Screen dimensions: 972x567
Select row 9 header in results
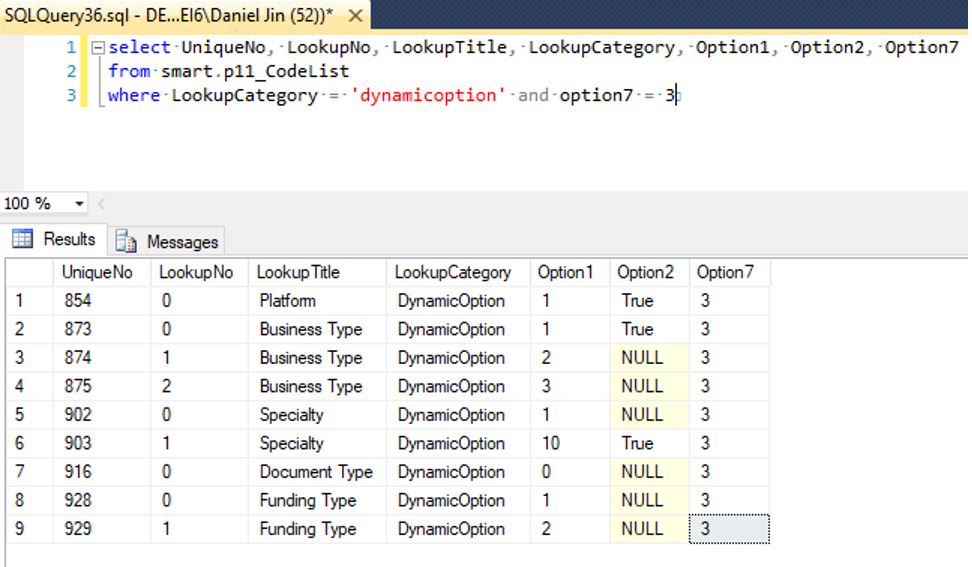(x=29, y=529)
